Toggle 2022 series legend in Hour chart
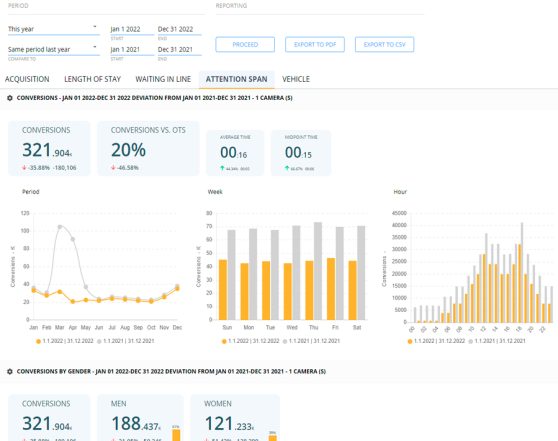 pyautogui.click(x=436, y=341)
